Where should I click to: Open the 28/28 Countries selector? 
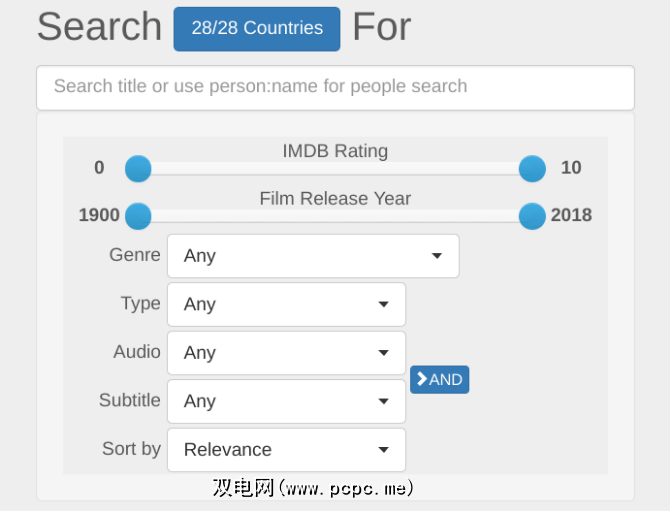pyautogui.click(x=256, y=29)
